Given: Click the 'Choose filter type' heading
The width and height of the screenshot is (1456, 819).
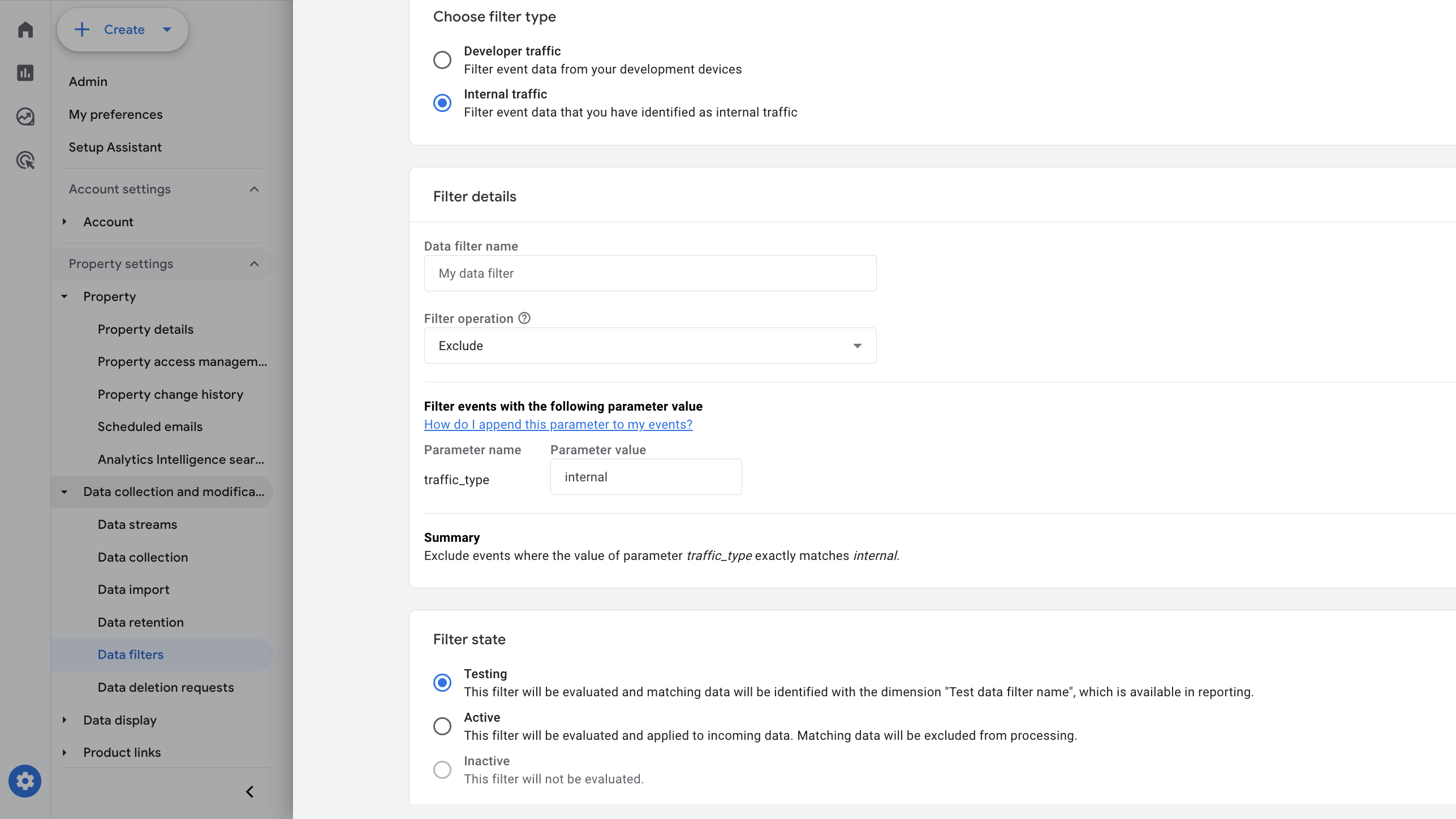Looking at the screenshot, I should coord(494,17).
